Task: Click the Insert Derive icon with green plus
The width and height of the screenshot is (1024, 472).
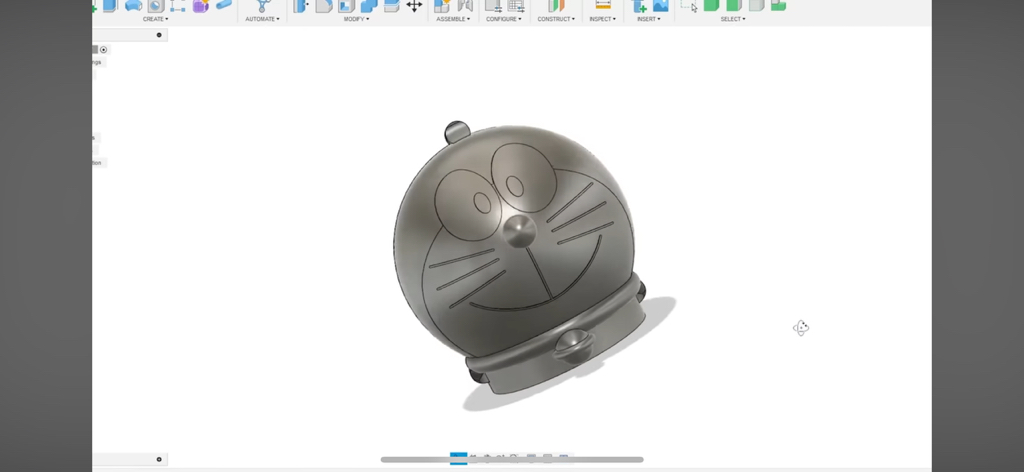Action: (639, 6)
